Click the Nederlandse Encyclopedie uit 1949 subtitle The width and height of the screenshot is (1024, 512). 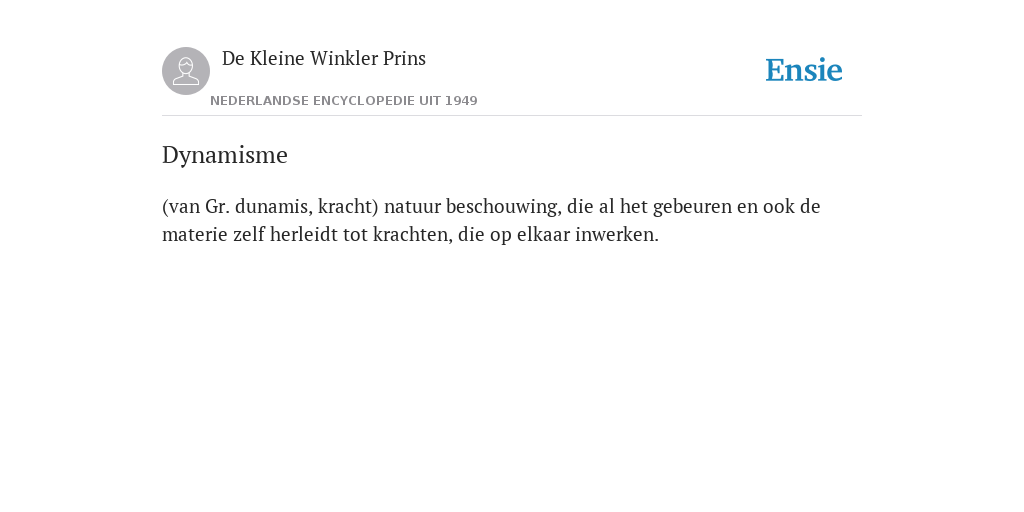tap(344, 101)
